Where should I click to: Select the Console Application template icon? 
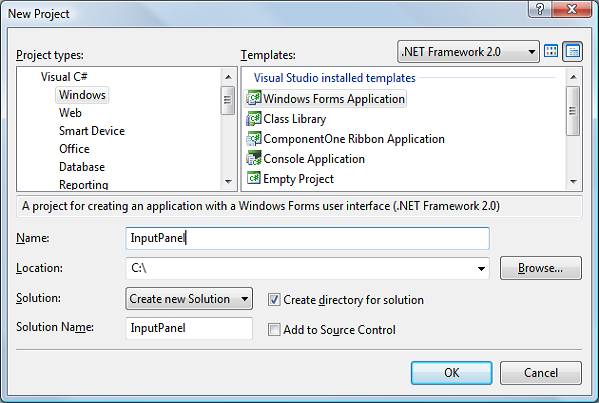[254, 158]
